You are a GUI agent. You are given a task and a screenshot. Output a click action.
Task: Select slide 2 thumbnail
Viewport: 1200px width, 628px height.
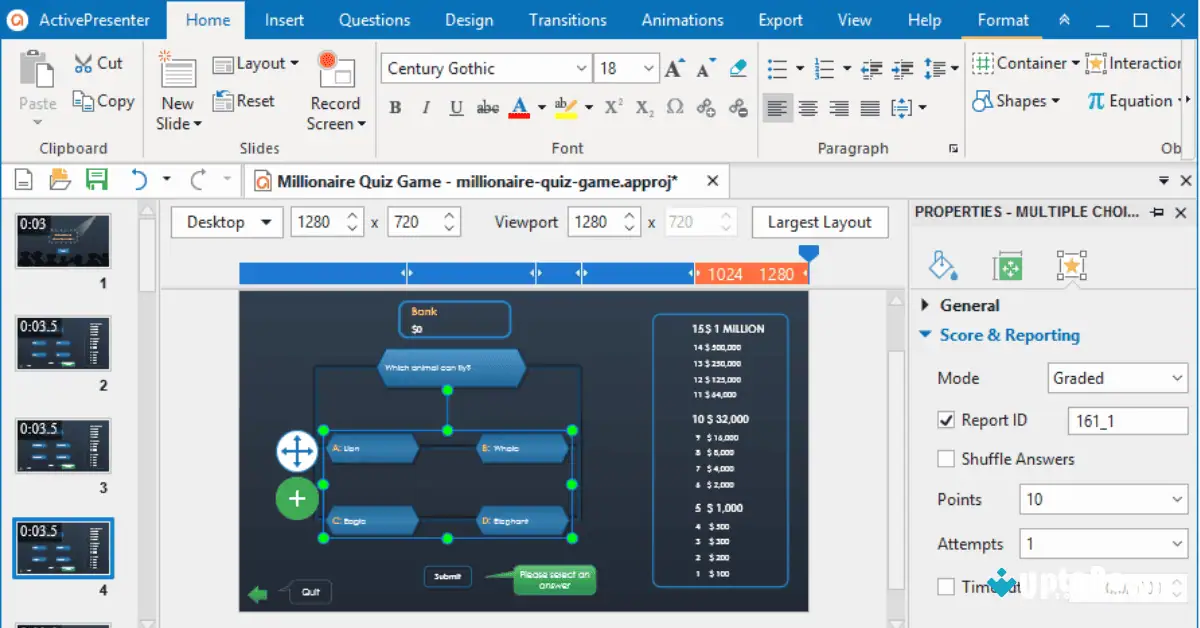(x=63, y=343)
